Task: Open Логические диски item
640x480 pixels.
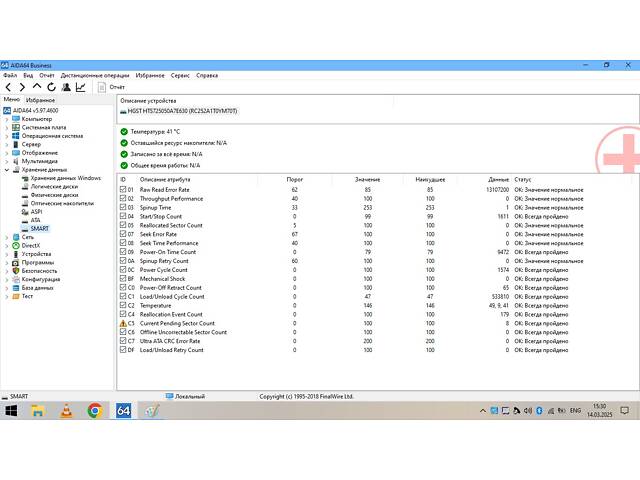Action: coord(49,187)
